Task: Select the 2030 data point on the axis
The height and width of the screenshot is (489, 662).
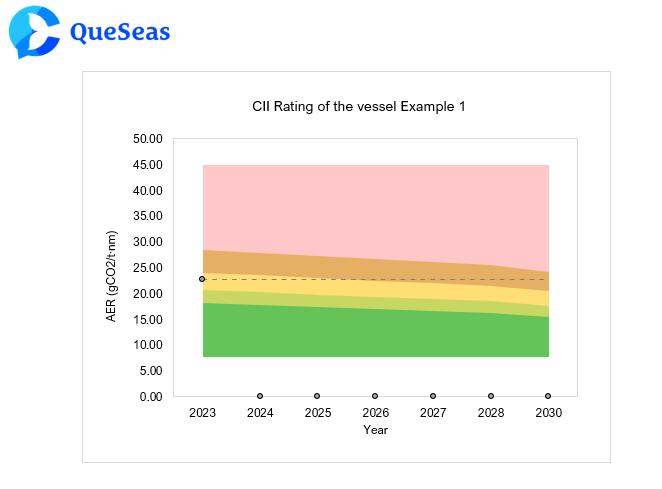Action: click(x=548, y=396)
